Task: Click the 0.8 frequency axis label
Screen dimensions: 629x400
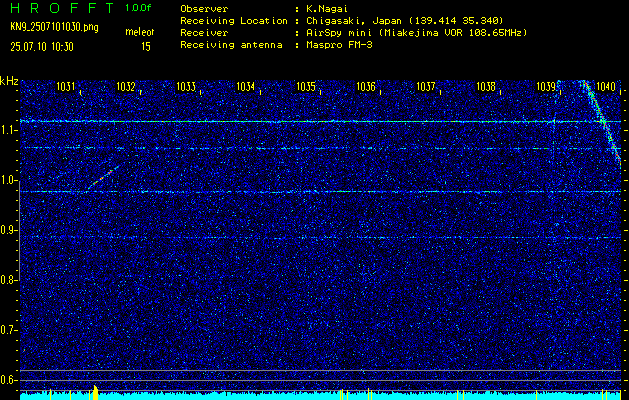Action: 8,280
